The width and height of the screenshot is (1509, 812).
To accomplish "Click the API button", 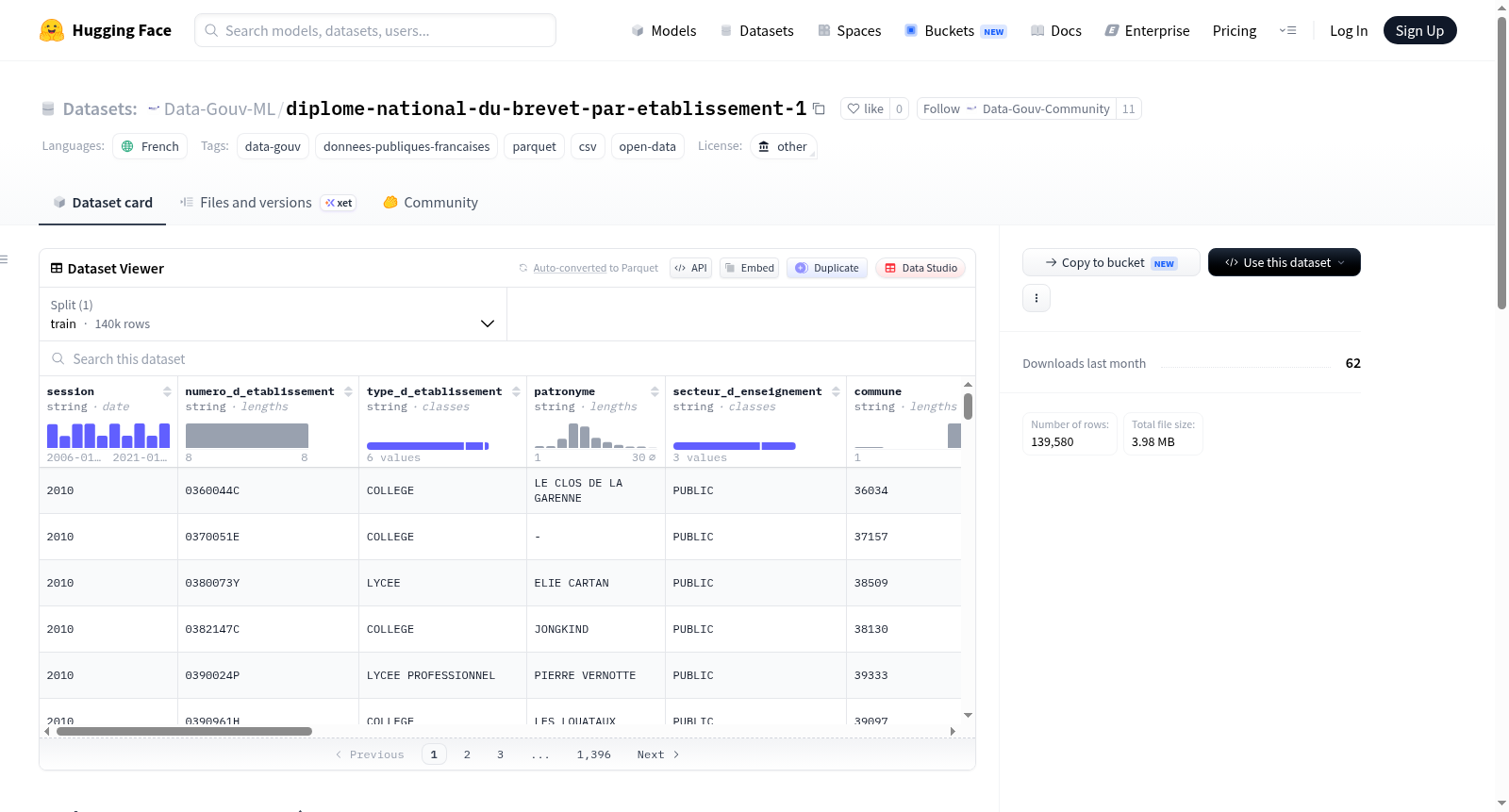I will click(690, 268).
